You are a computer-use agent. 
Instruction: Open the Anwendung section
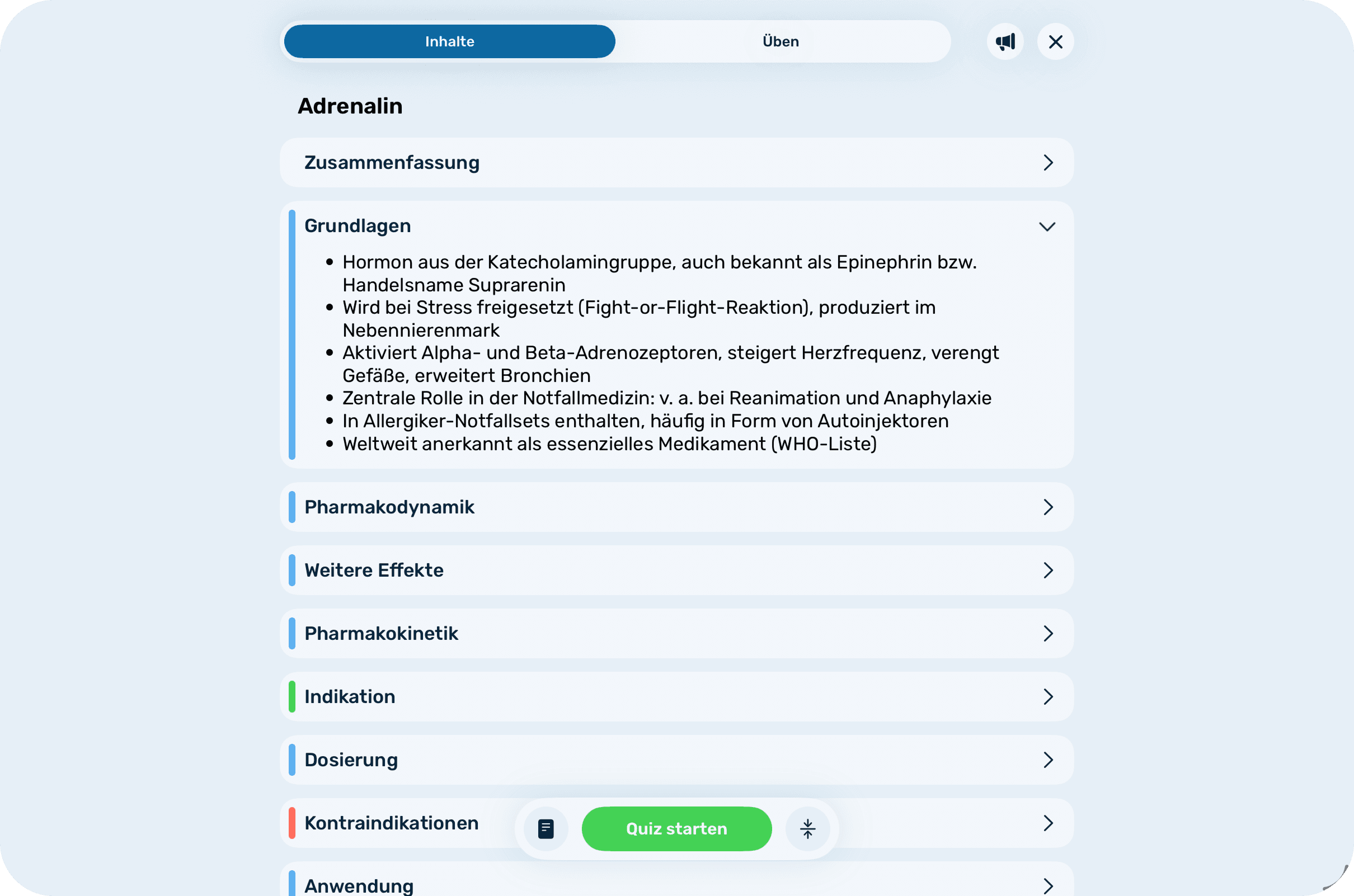click(1047, 886)
